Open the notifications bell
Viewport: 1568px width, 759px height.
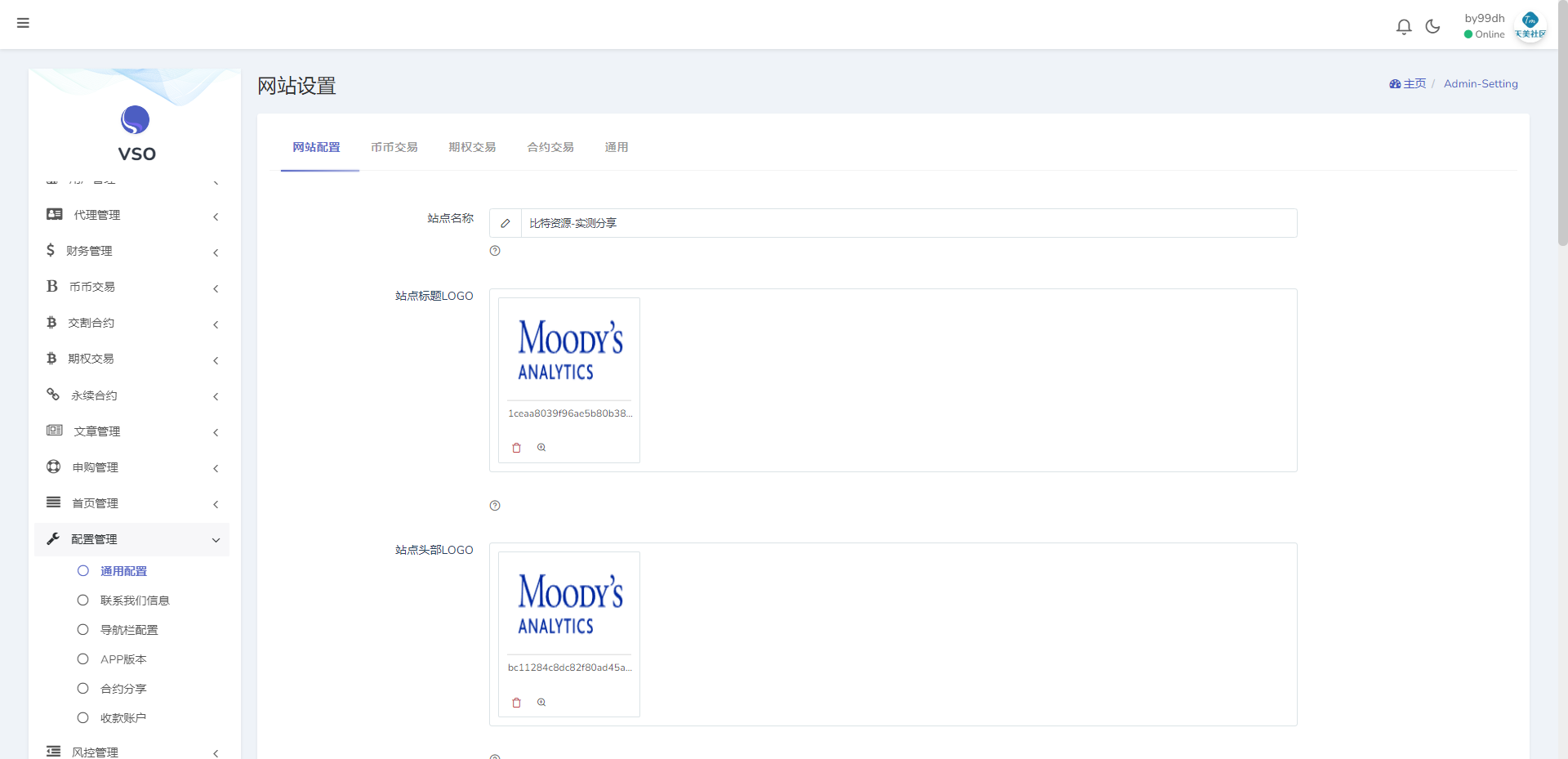(x=1404, y=27)
